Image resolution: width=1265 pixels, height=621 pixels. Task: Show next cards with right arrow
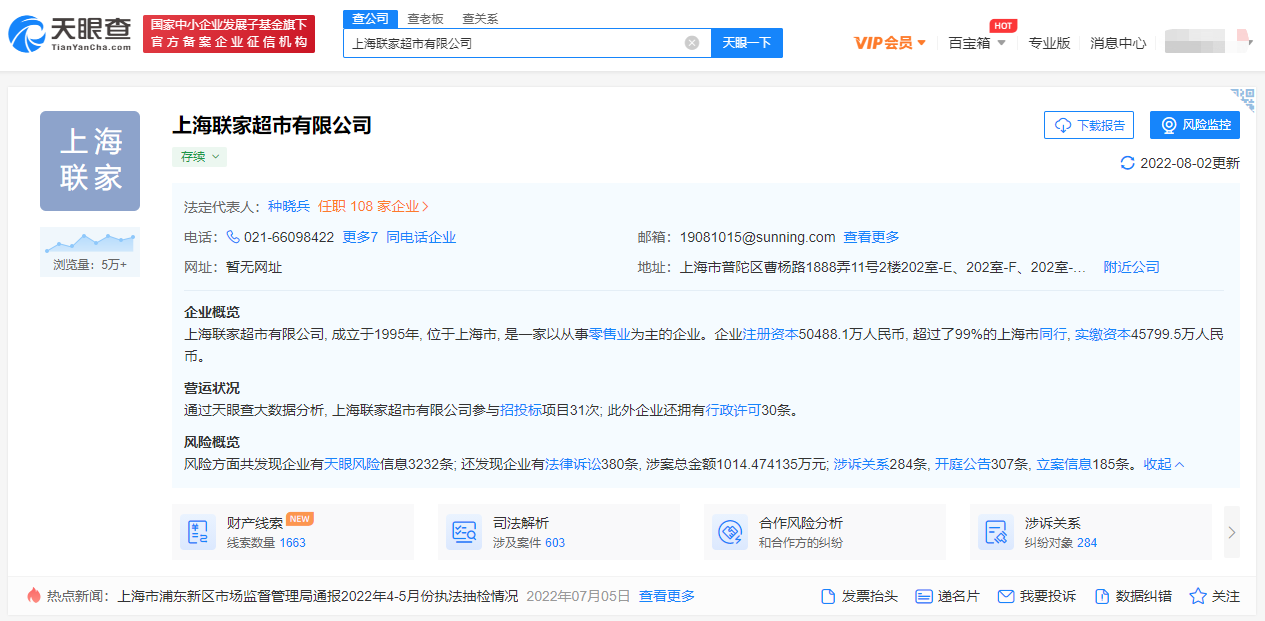pyautogui.click(x=1232, y=532)
